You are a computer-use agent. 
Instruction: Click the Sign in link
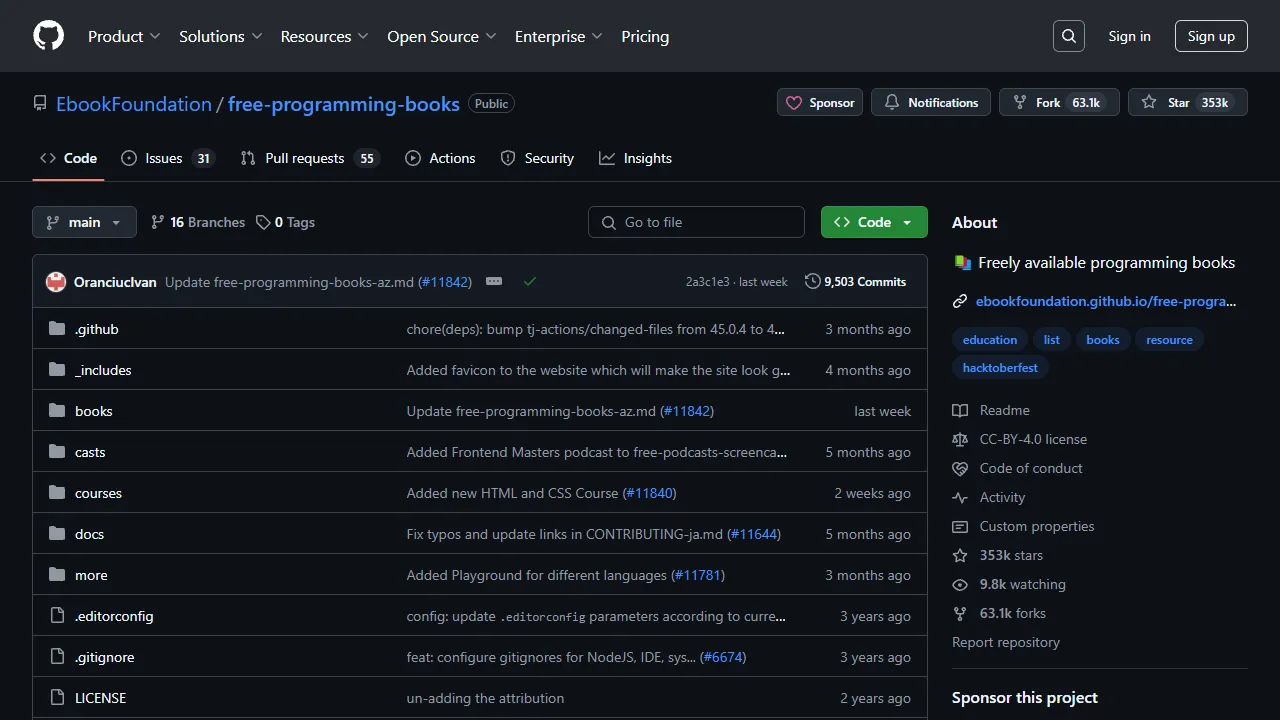1129,36
